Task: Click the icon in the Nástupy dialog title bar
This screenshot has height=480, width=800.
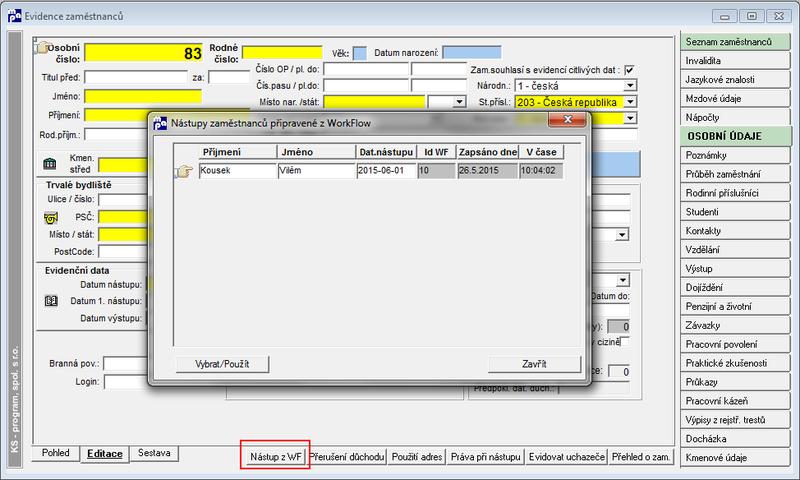Action: click(160, 123)
